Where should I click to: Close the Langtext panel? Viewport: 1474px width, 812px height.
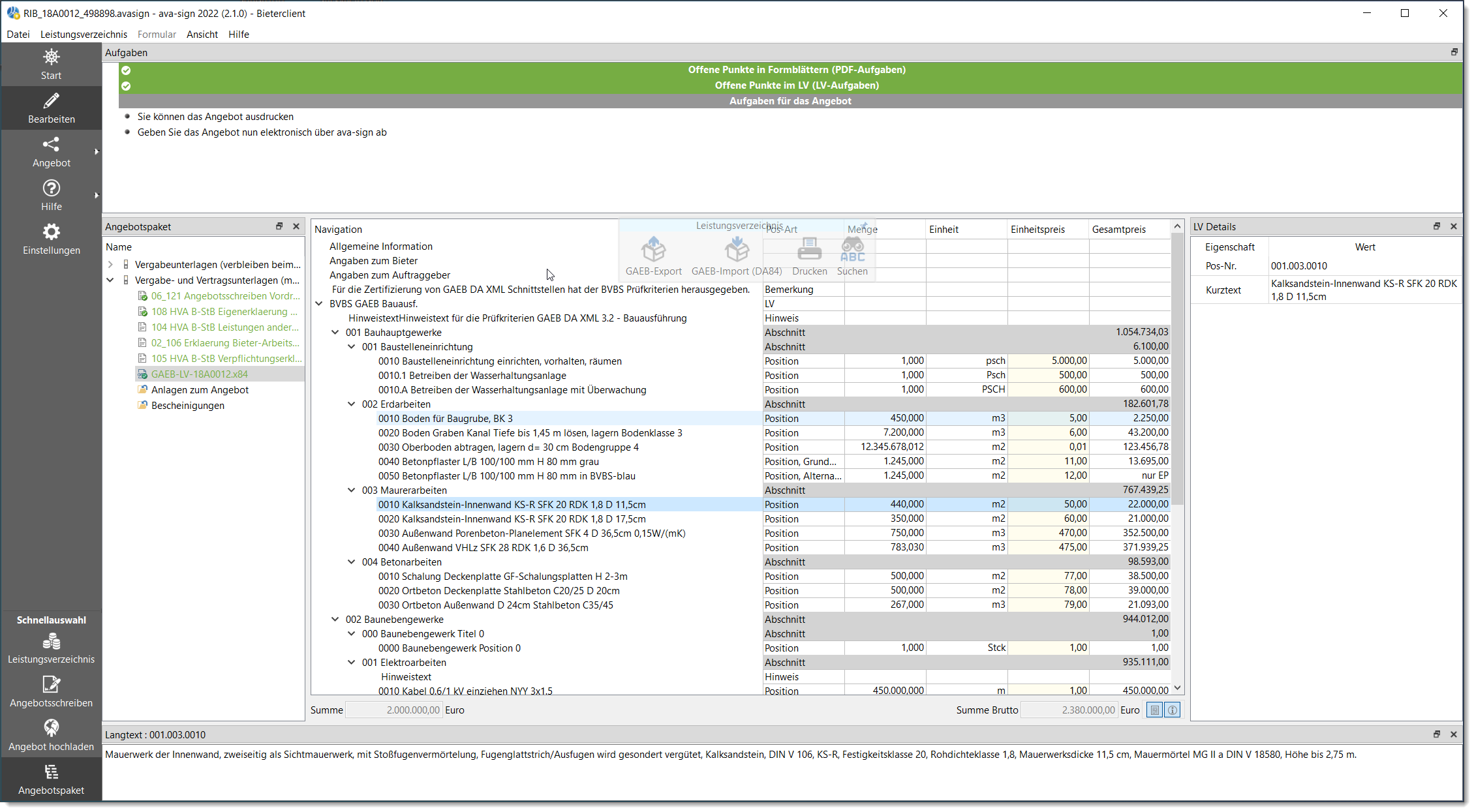pos(1454,734)
